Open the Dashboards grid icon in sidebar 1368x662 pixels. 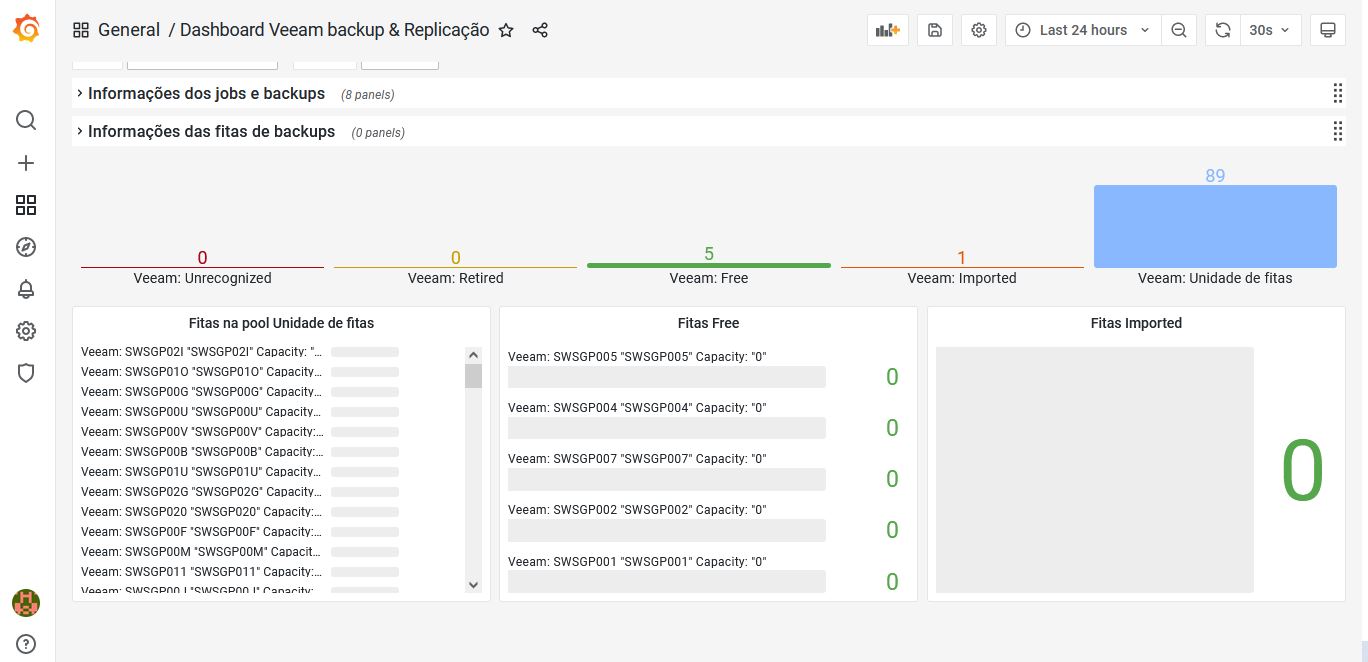[27, 205]
